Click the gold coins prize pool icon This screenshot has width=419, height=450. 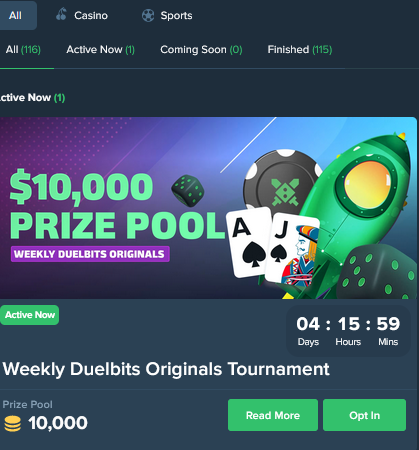pos(13,423)
